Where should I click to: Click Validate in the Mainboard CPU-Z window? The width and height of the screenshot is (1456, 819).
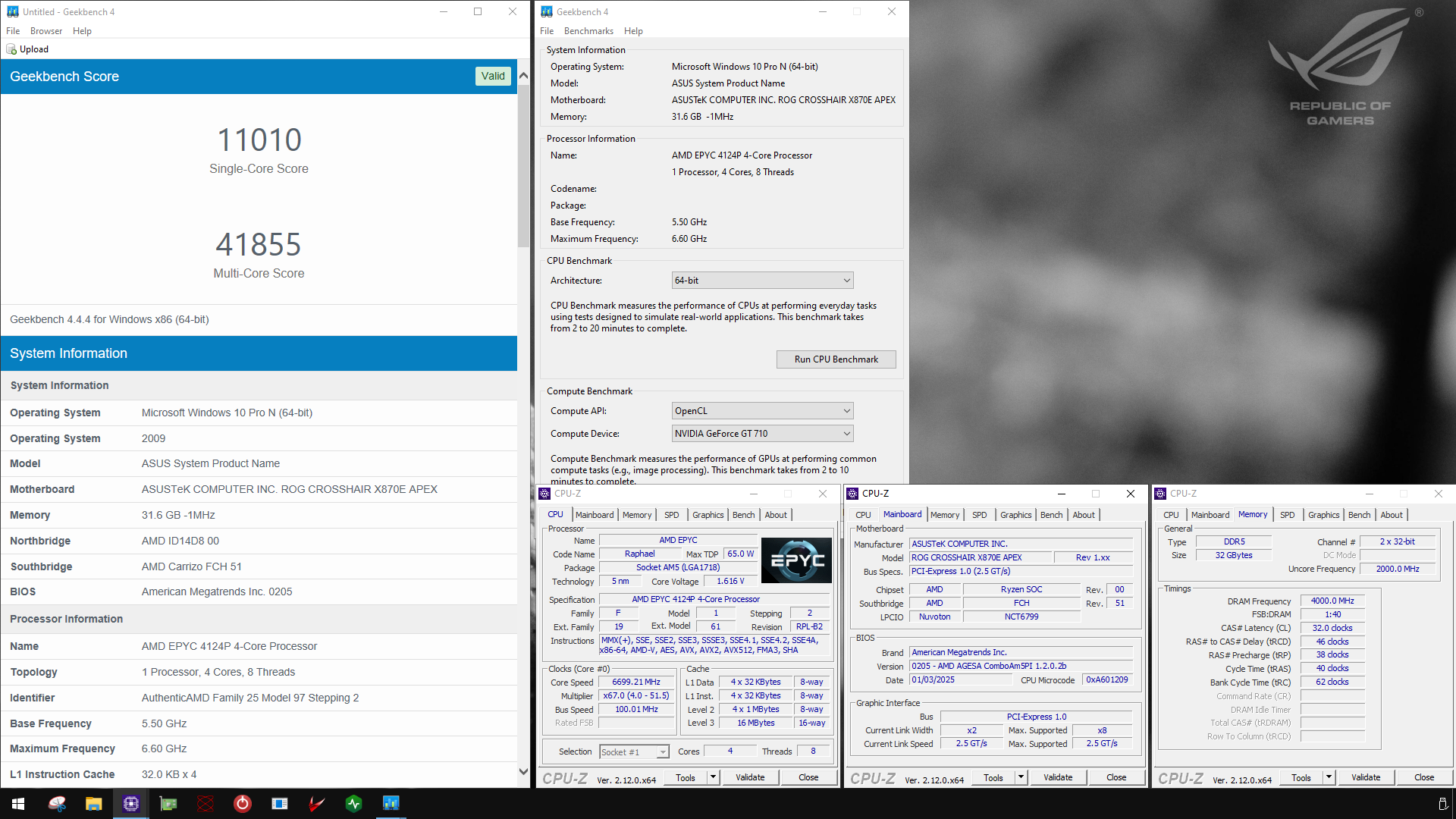(x=1058, y=777)
